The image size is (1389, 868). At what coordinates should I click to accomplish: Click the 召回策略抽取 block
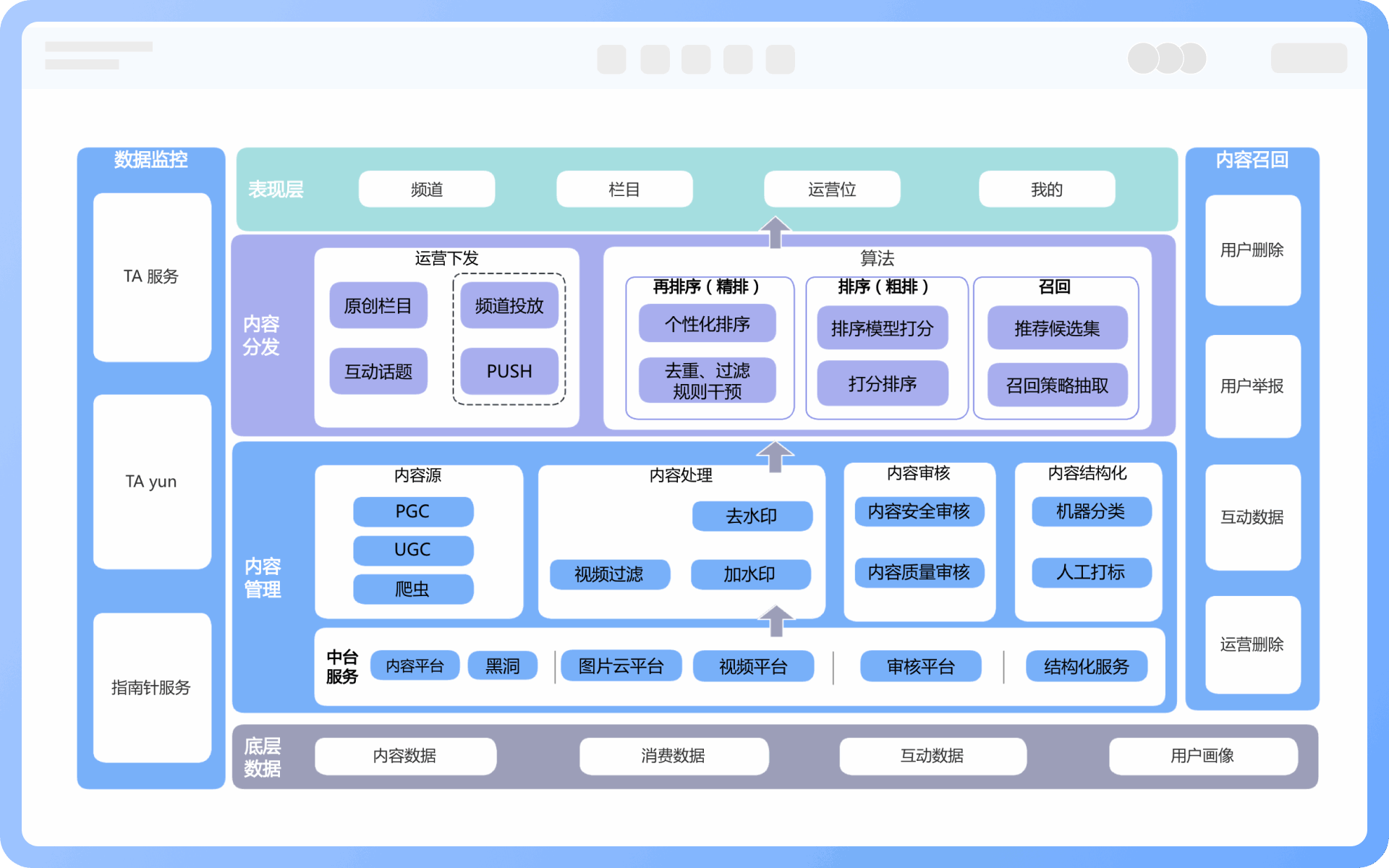1057,386
